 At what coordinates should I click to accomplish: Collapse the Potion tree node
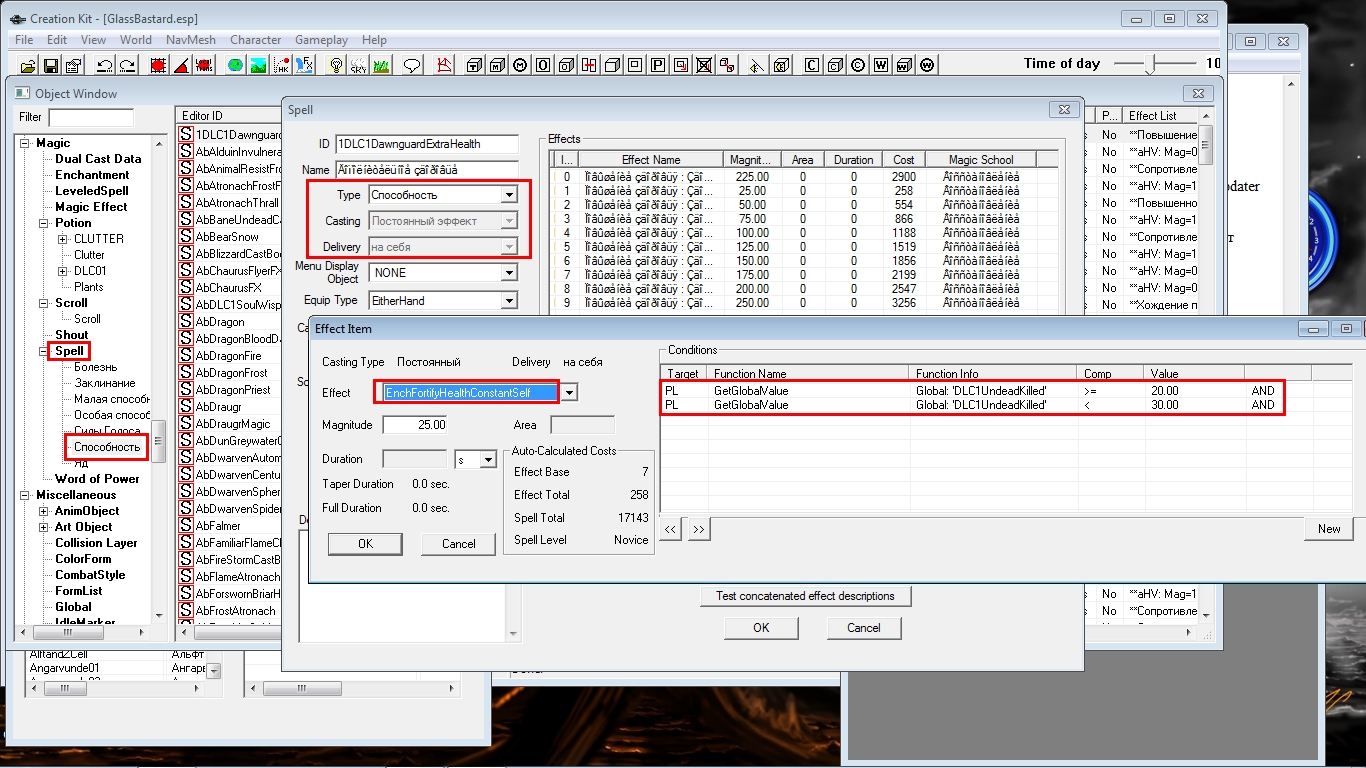point(45,223)
